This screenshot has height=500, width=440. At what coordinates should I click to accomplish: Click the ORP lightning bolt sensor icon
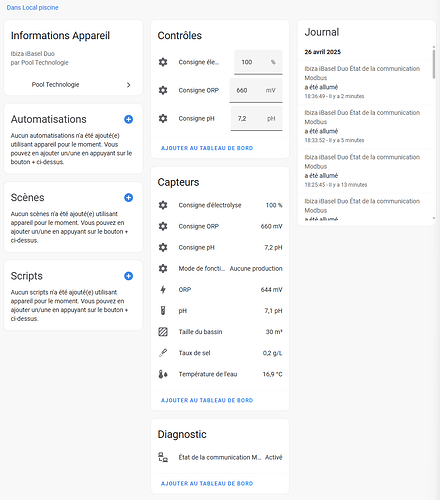tap(163, 290)
